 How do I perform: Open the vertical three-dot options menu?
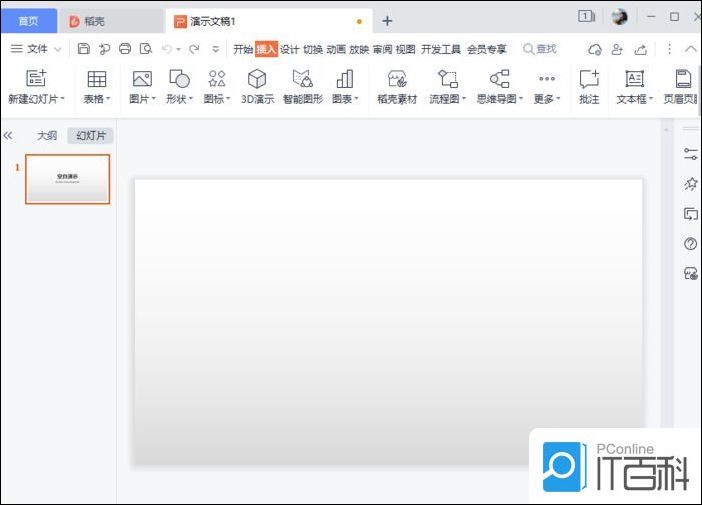669,49
